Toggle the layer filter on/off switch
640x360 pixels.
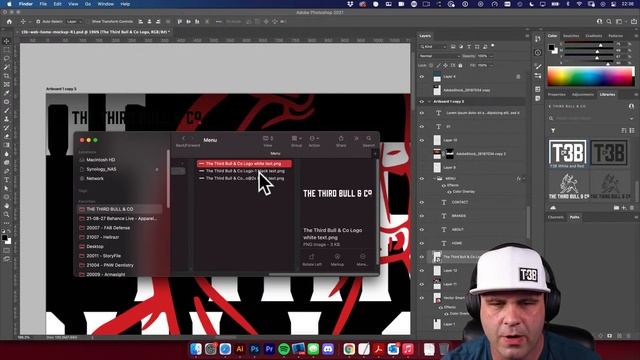(x=493, y=46)
